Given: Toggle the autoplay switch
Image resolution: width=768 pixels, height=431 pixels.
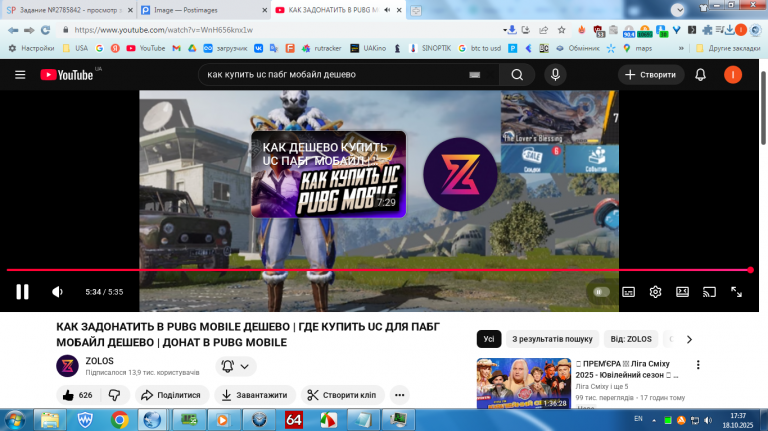Looking at the screenshot, I should [601, 292].
